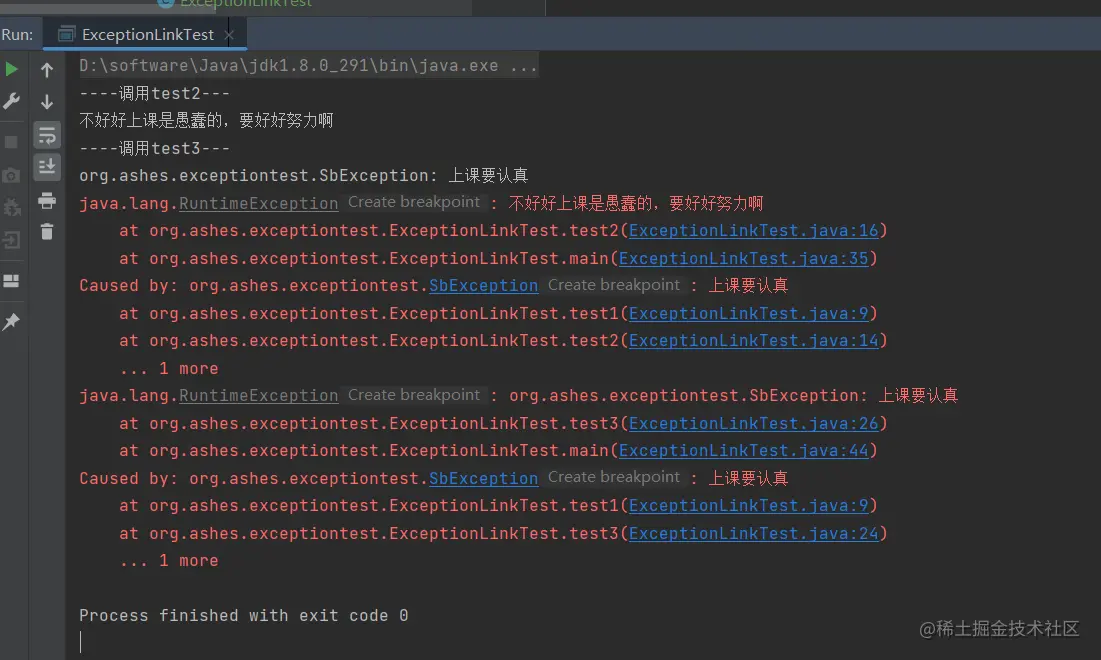Open java:9 link directly above the java:14 line

click(749, 313)
